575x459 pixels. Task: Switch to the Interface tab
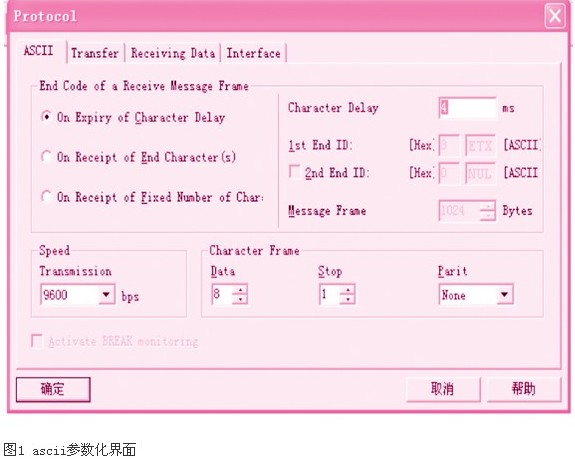(253, 53)
